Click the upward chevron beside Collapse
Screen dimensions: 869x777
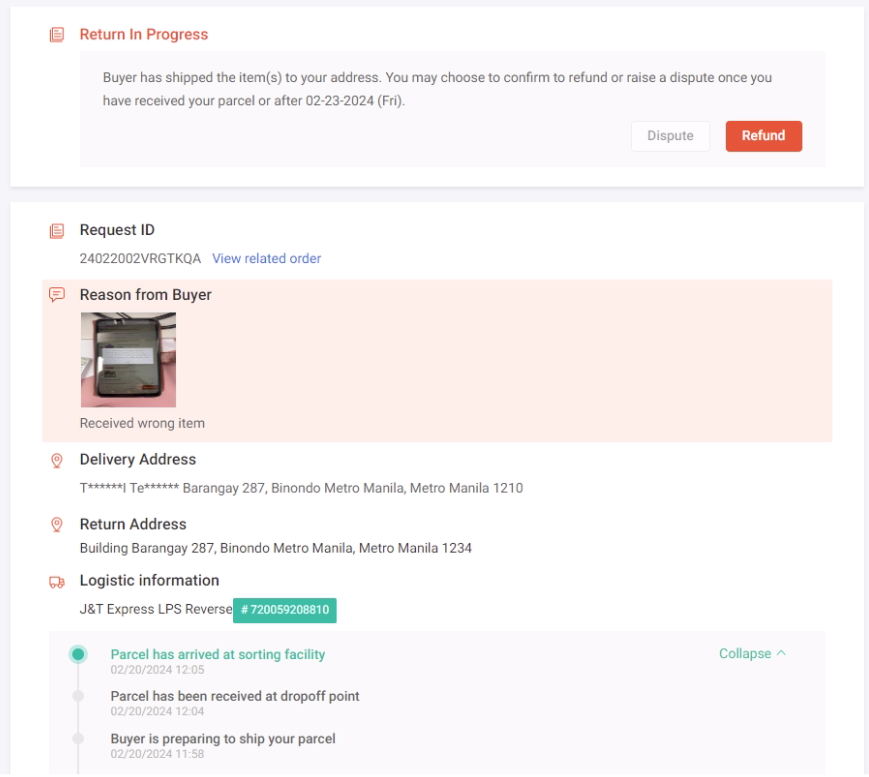coord(780,652)
